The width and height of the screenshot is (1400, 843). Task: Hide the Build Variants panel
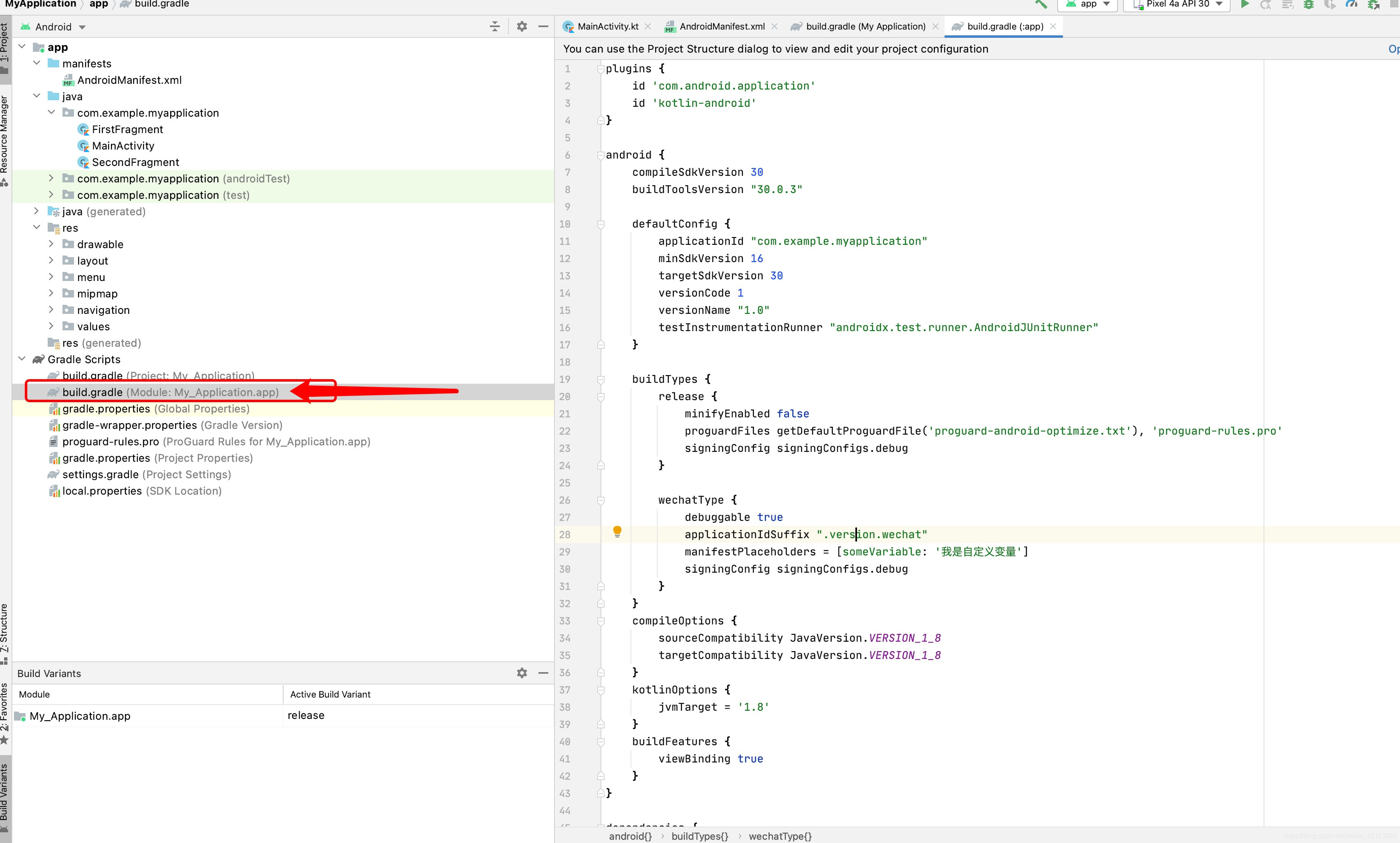(543, 673)
